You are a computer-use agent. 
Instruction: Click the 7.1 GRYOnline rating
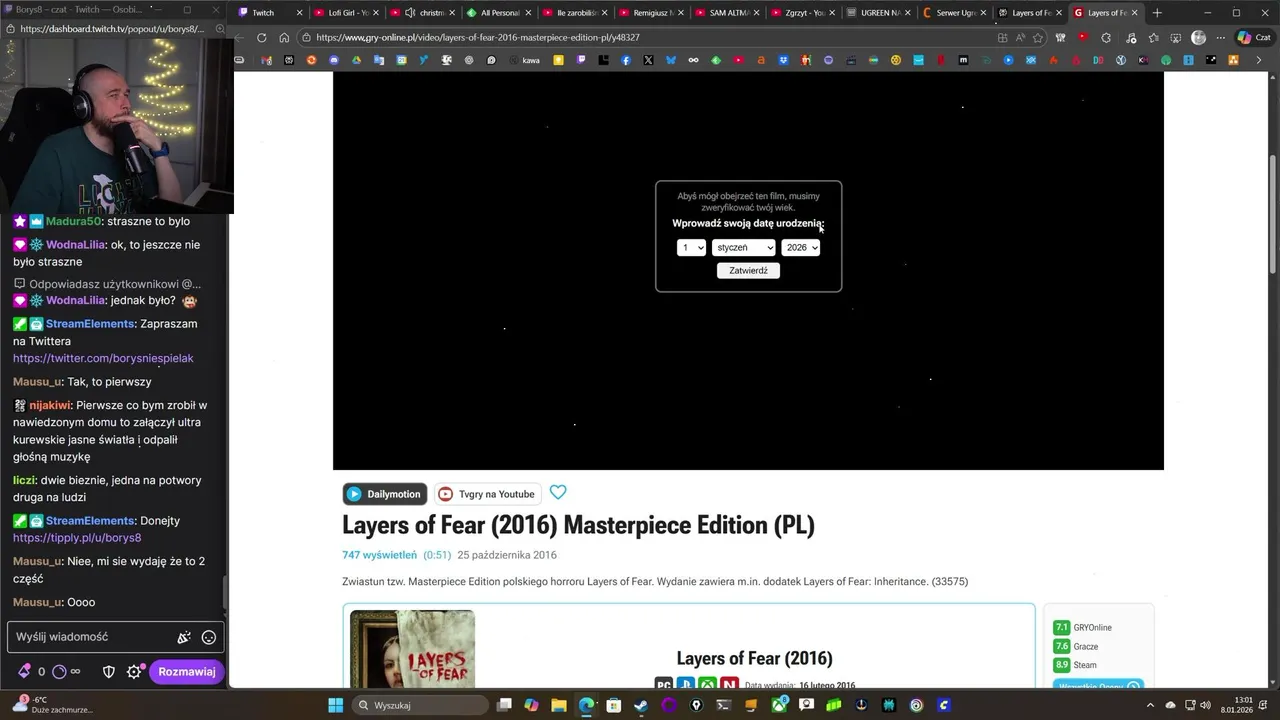pyautogui.click(x=1082, y=627)
